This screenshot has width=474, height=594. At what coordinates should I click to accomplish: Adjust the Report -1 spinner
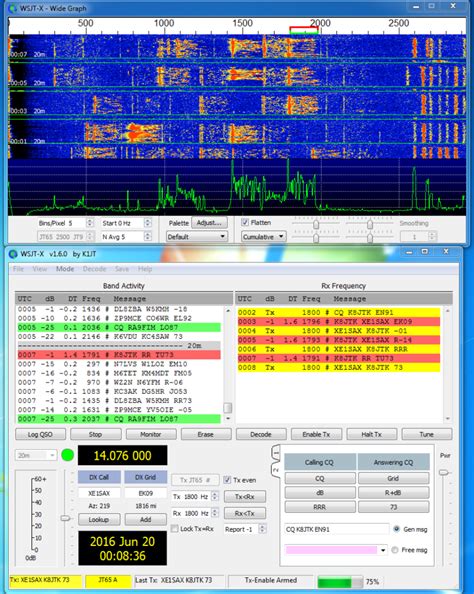click(x=263, y=529)
